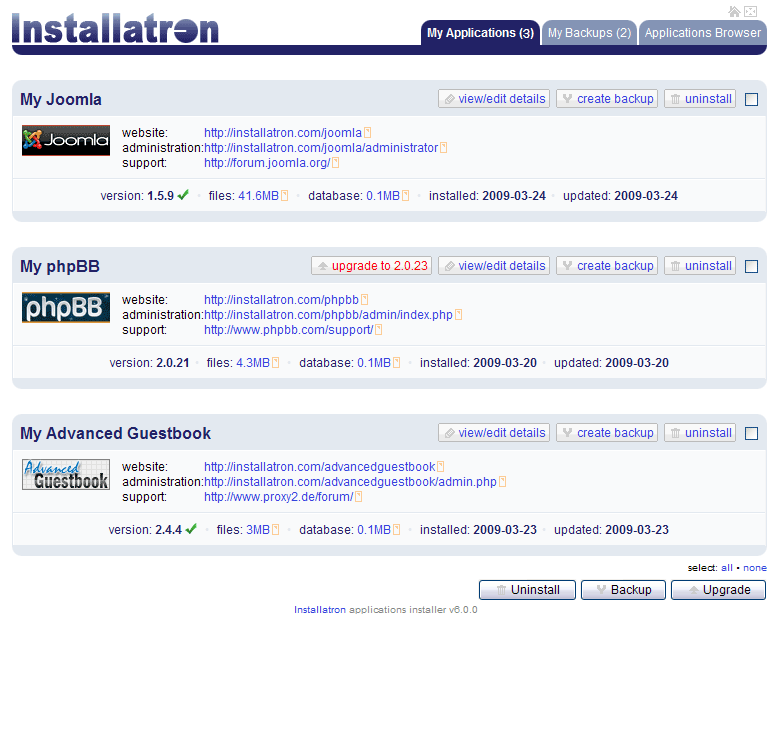The height and width of the screenshot is (736, 780).
Task: Click the Guestbook files size 3MB link
Action: pos(258,530)
